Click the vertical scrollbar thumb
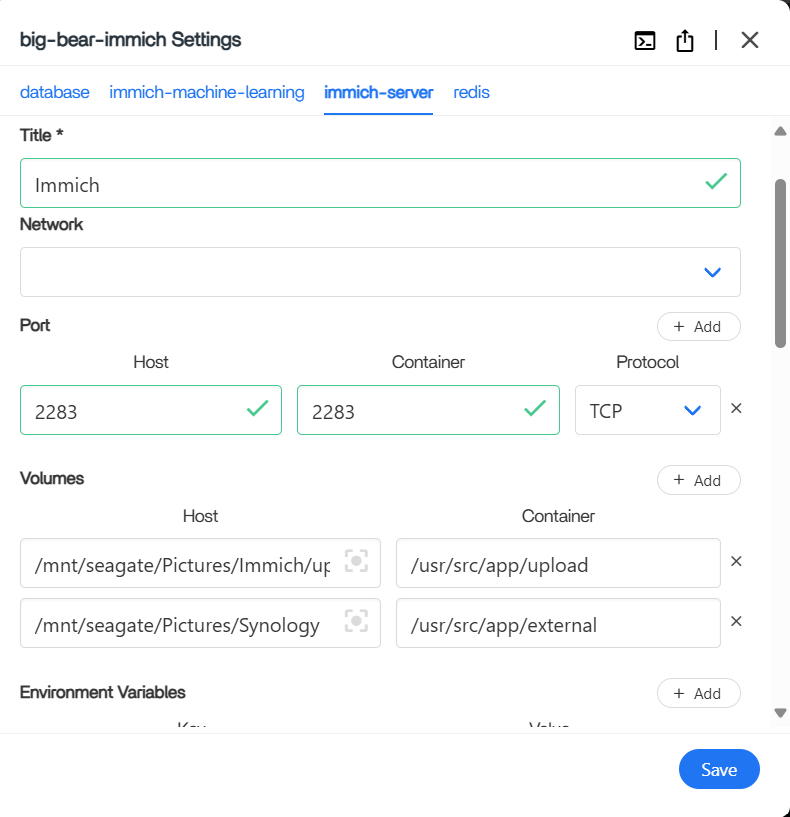Screen dimensions: 790x817 coord(780,263)
